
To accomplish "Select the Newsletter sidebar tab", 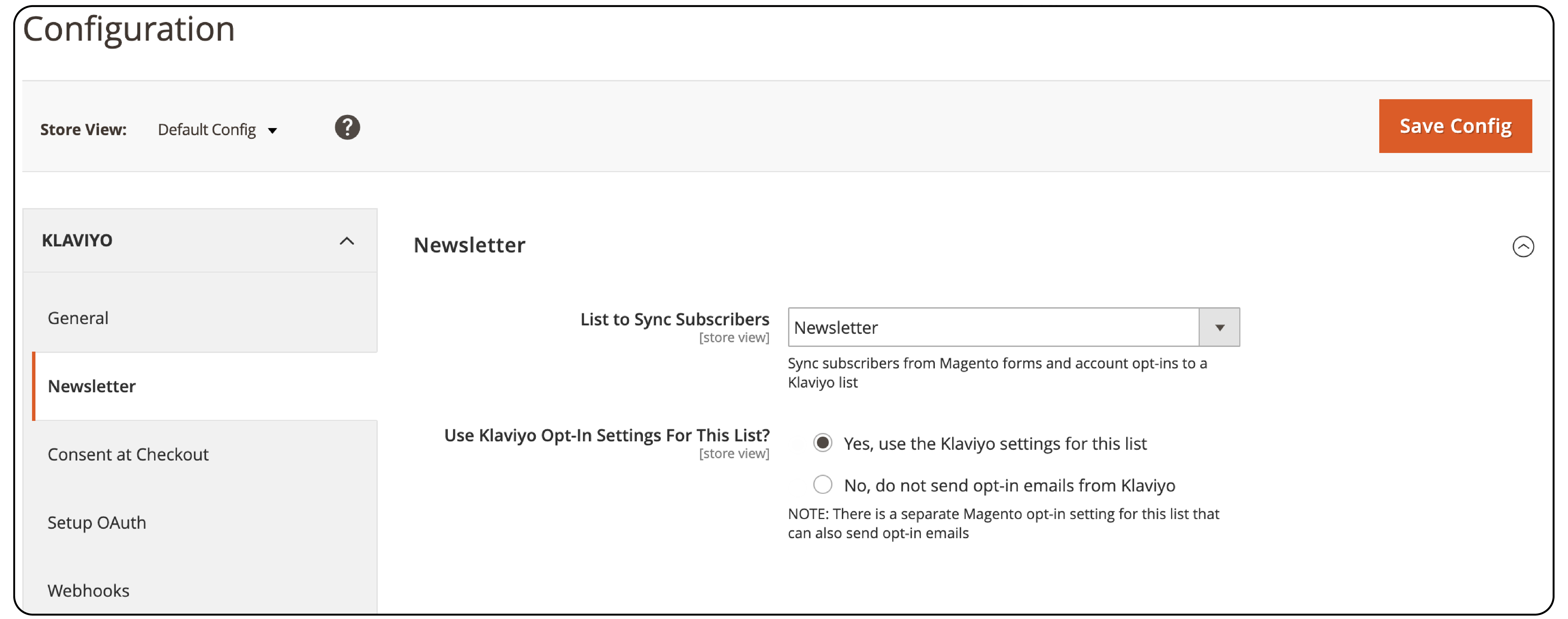I will pyautogui.click(x=204, y=386).
